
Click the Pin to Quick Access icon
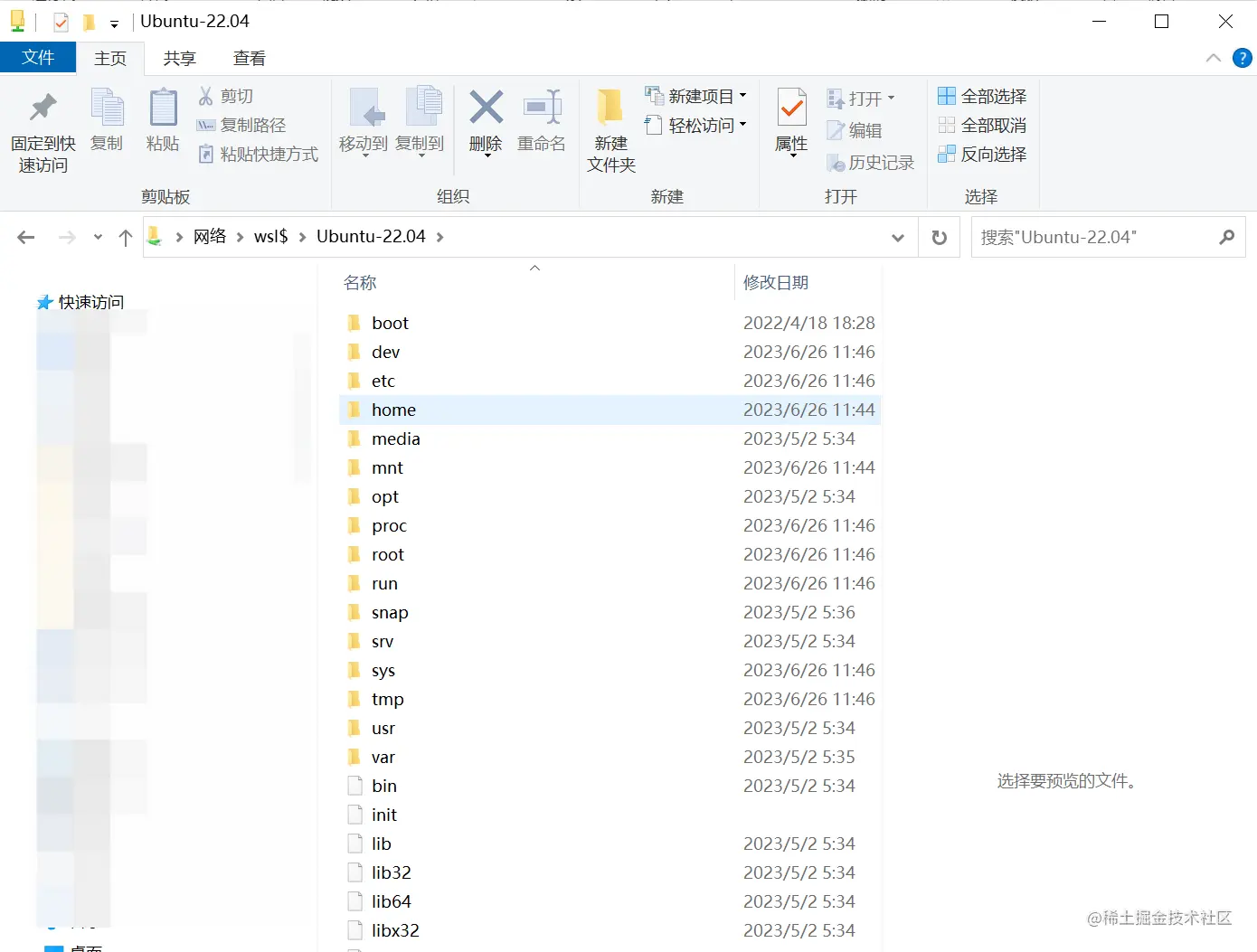(43, 108)
